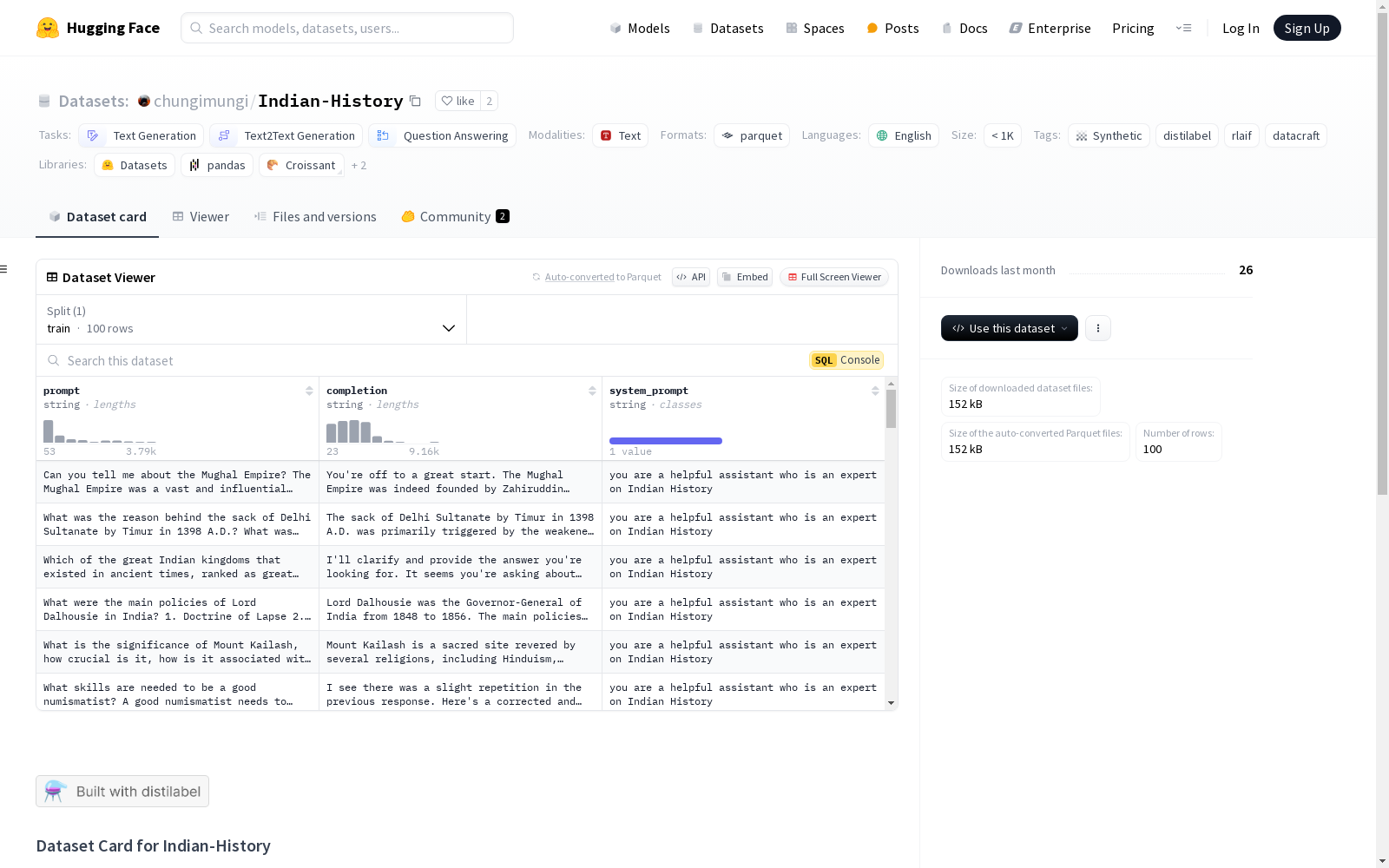The image size is (1389, 868).
Task: Expand the +2 more libraries
Action: (x=359, y=165)
